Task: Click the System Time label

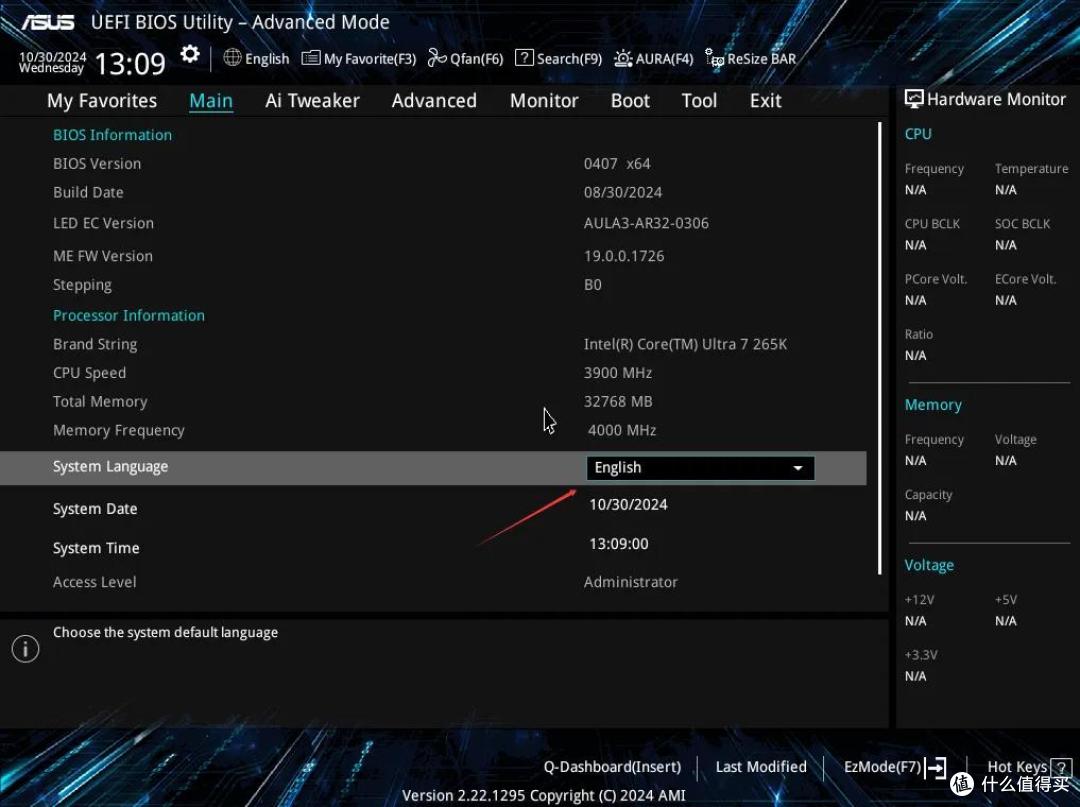Action: tap(96, 548)
